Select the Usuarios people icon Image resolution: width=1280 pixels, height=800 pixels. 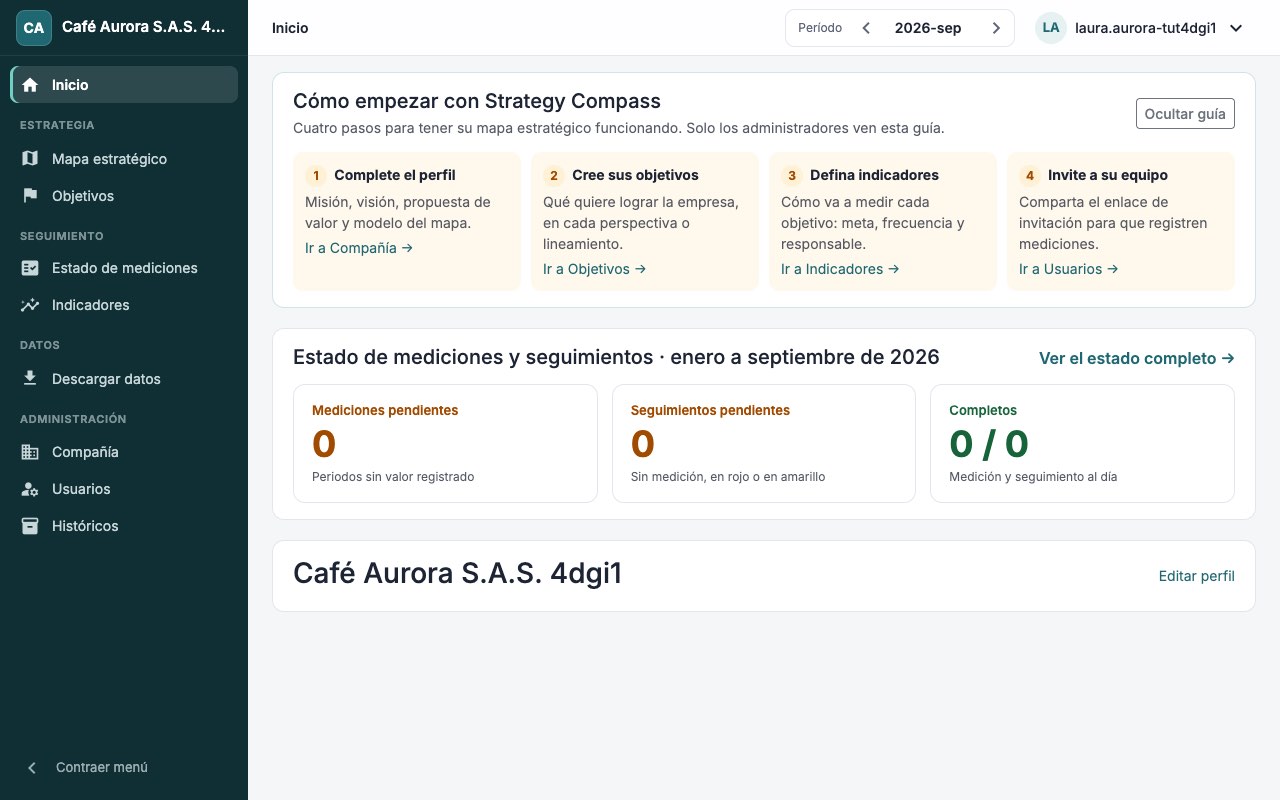(x=30, y=489)
